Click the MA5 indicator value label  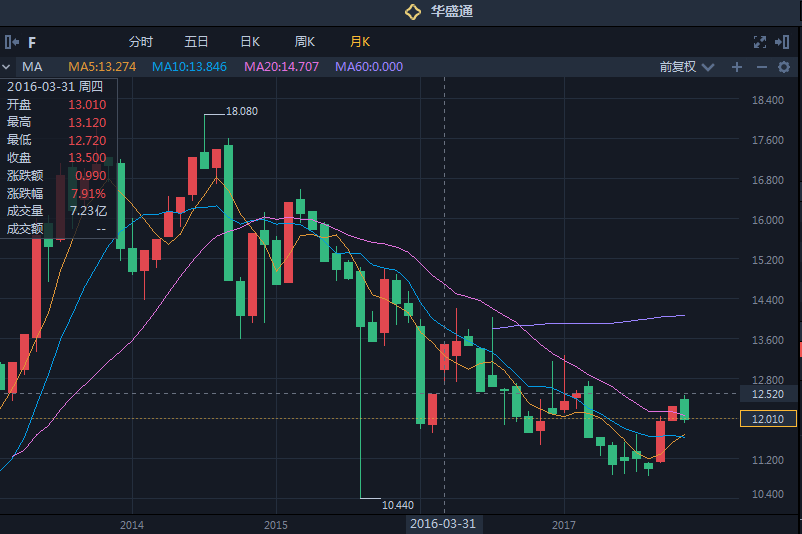coord(102,67)
